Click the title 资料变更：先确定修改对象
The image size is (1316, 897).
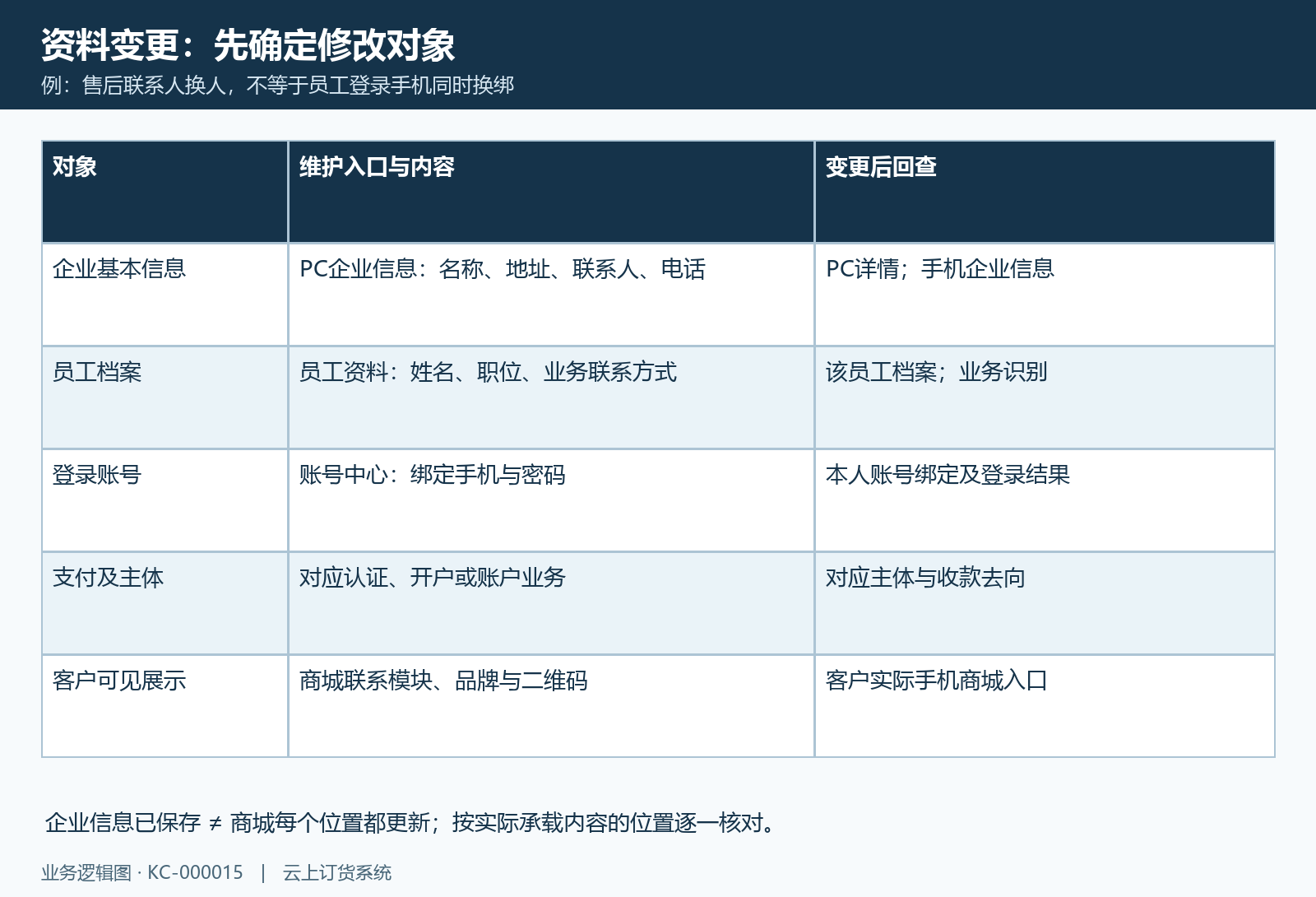248,44
